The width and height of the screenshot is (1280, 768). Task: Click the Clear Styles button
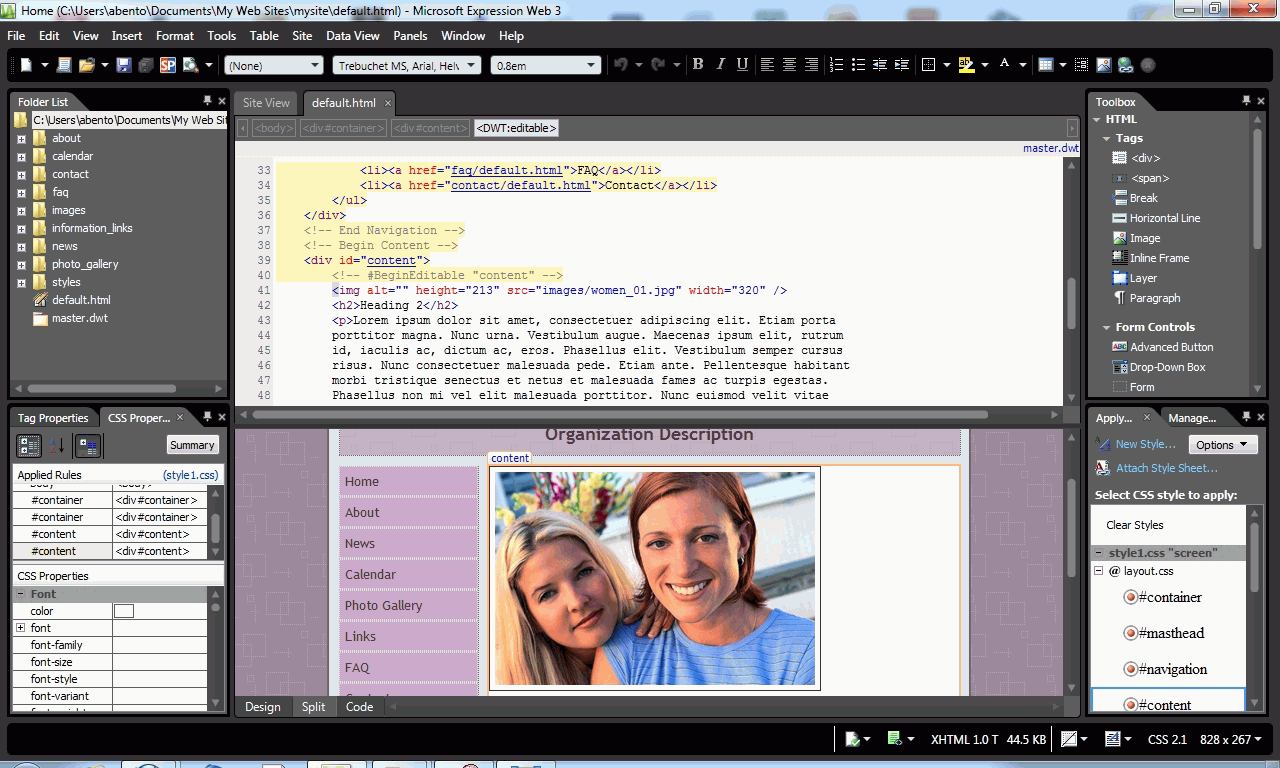pyautogui.click(x=1134, y=524)
